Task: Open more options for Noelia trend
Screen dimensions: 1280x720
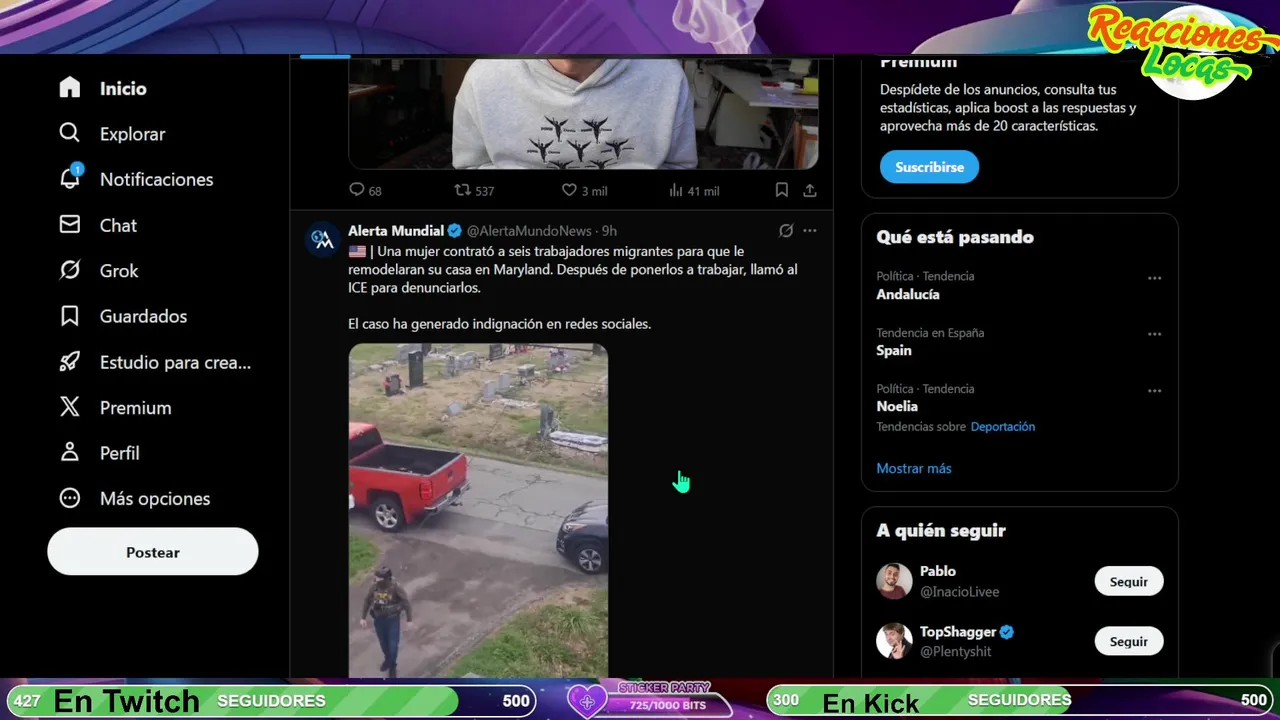Action: pyautogui.click(x=1155, y=391)
